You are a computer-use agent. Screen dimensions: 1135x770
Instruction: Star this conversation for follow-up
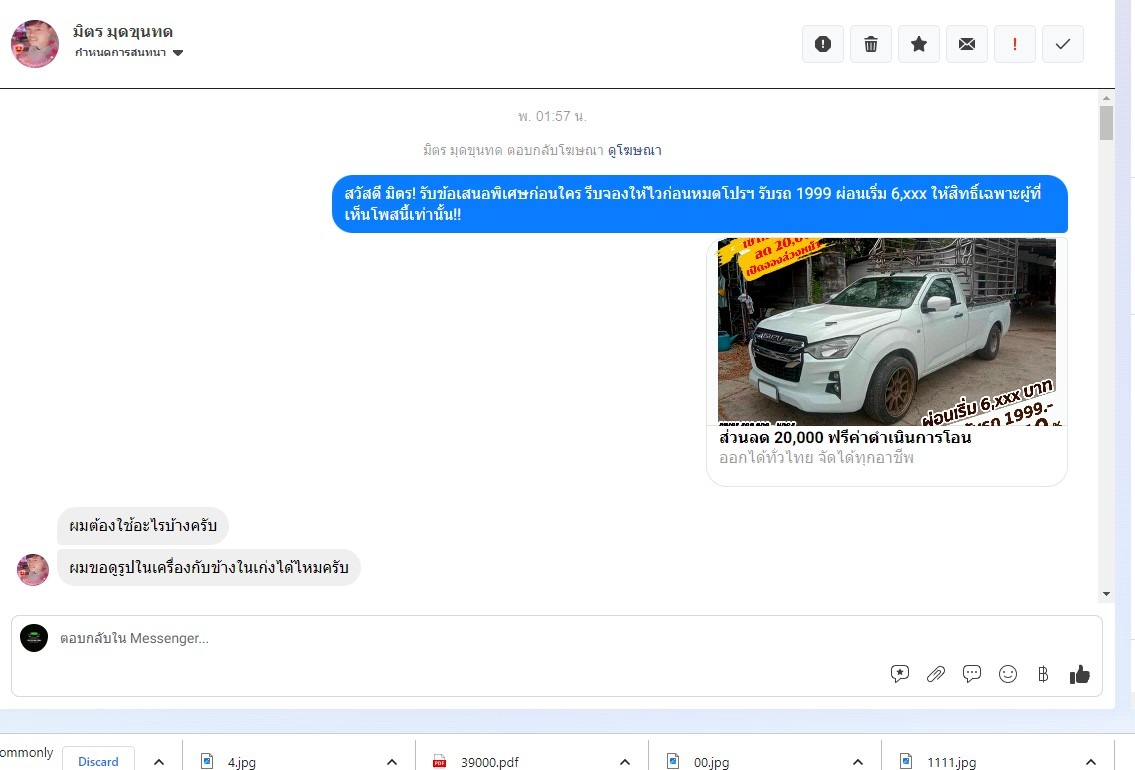click(x=919, y=44)
